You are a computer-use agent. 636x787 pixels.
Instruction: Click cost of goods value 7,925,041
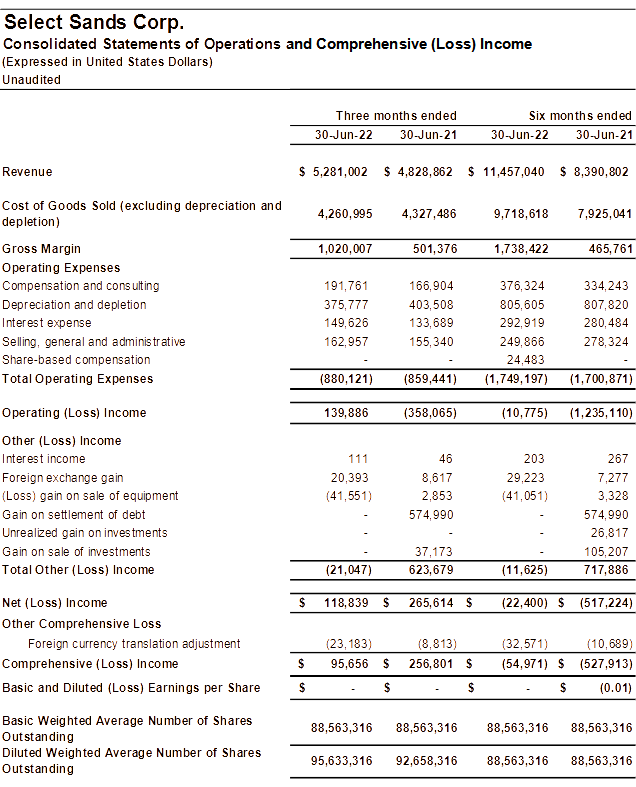click(604, 214)
